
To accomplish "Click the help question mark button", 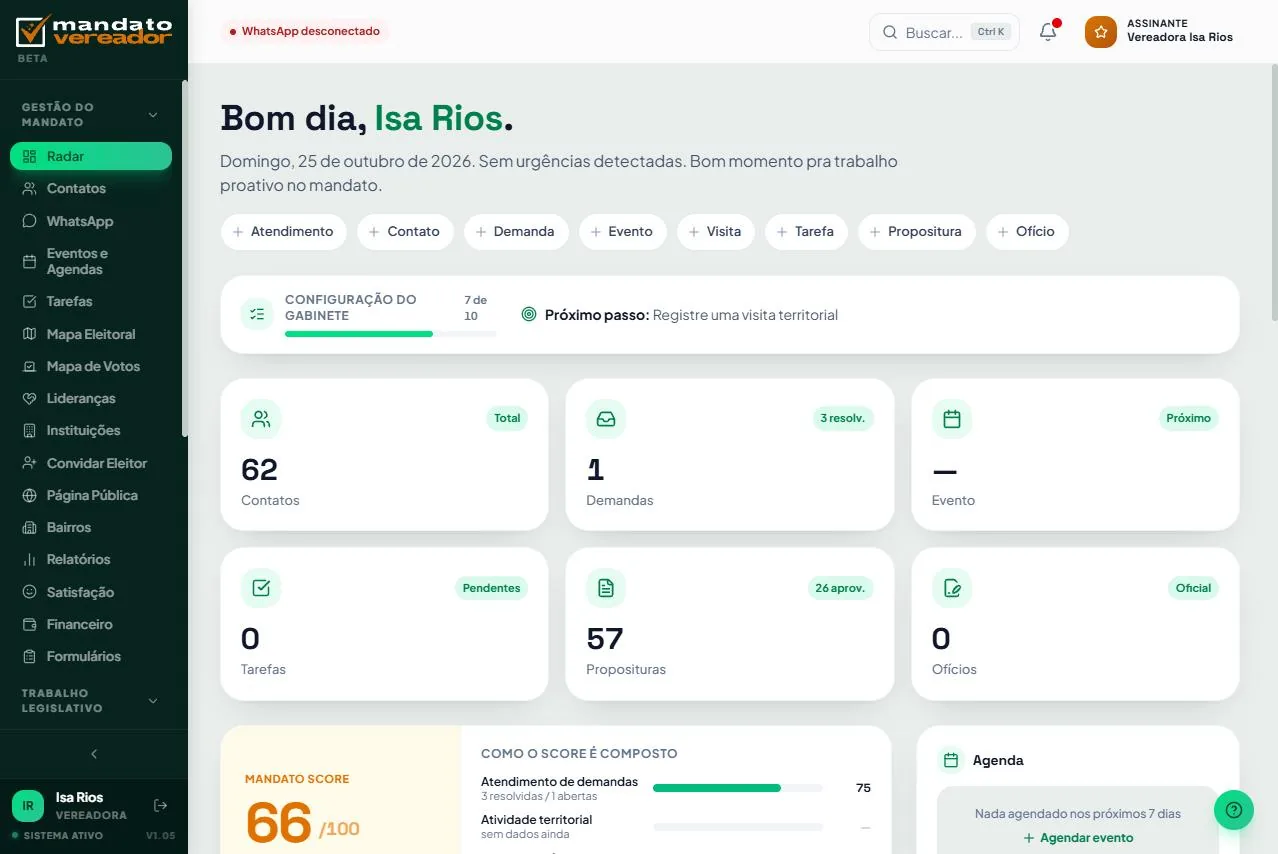I will pyautogui.click(x=1234, y=810).
